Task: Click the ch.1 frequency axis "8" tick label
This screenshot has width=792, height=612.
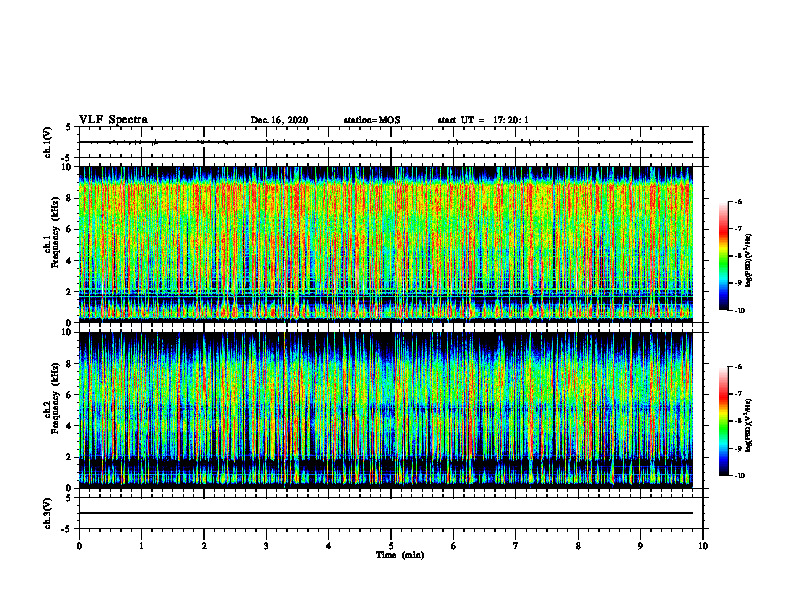Action: point(71,198)
